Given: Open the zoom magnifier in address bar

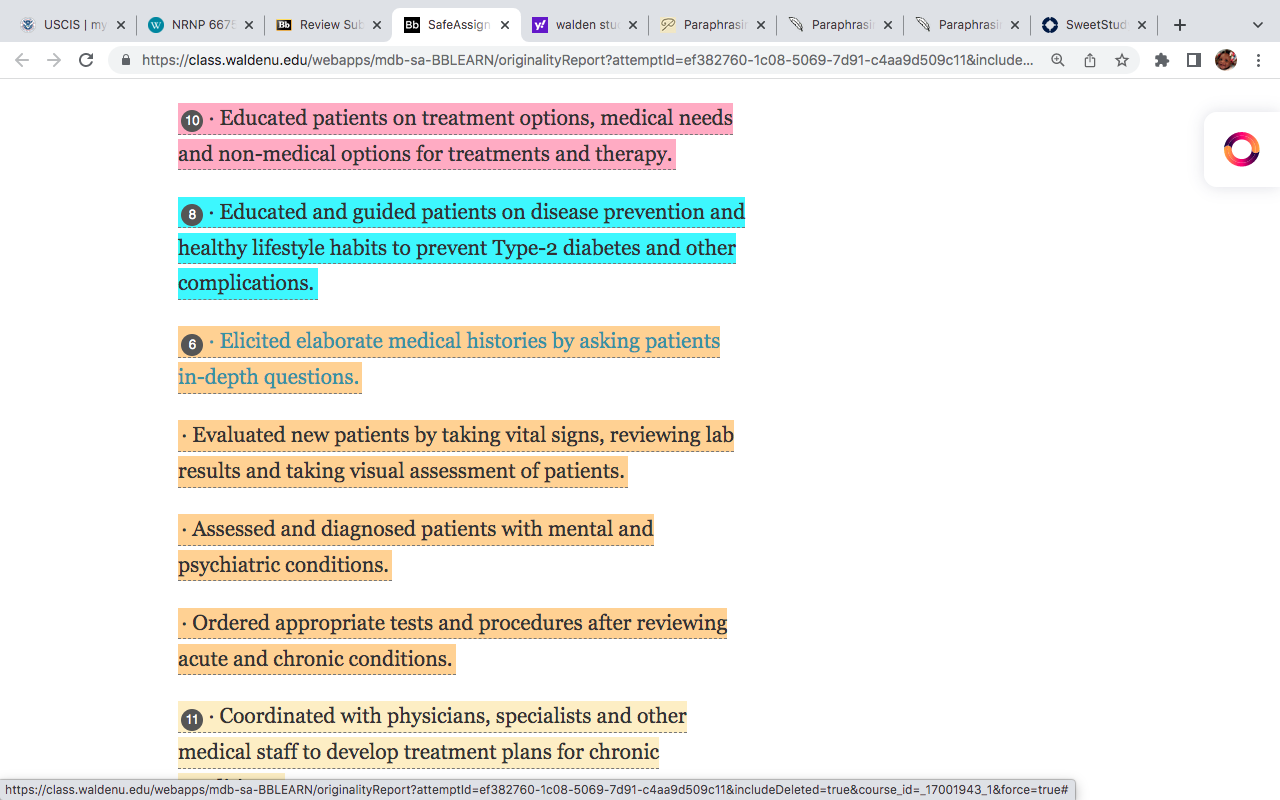Looking at the screenshot, I should coord(1058,60).
